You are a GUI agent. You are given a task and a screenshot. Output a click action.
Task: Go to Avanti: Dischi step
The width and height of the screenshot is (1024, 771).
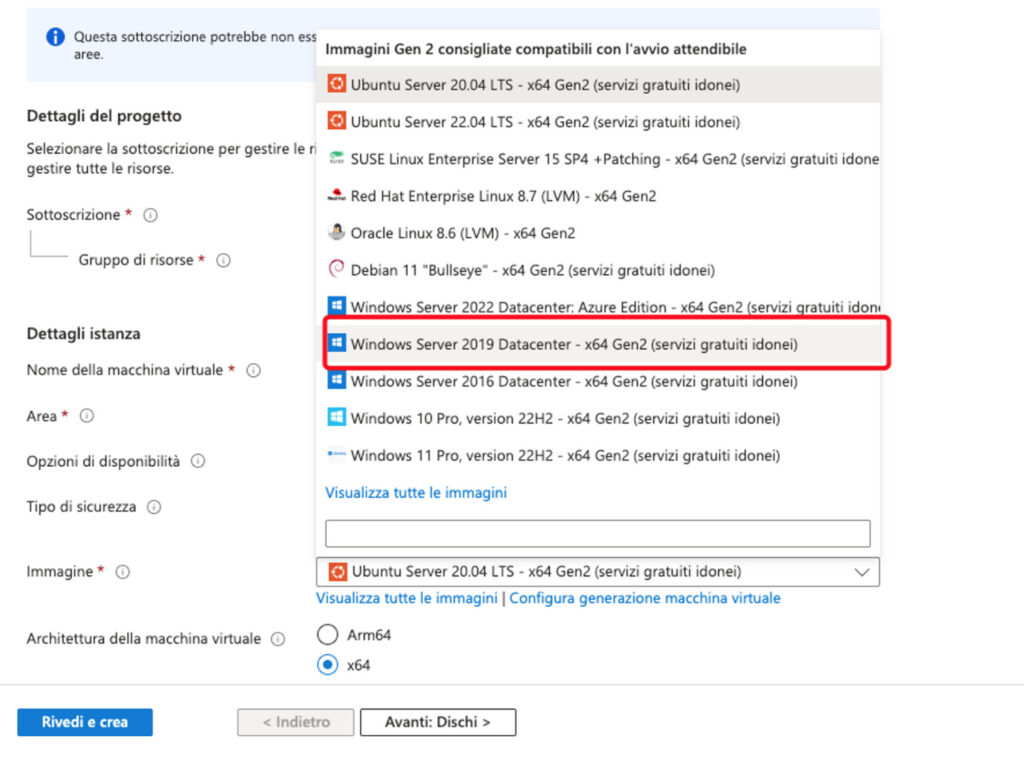(x=438, y=722)
